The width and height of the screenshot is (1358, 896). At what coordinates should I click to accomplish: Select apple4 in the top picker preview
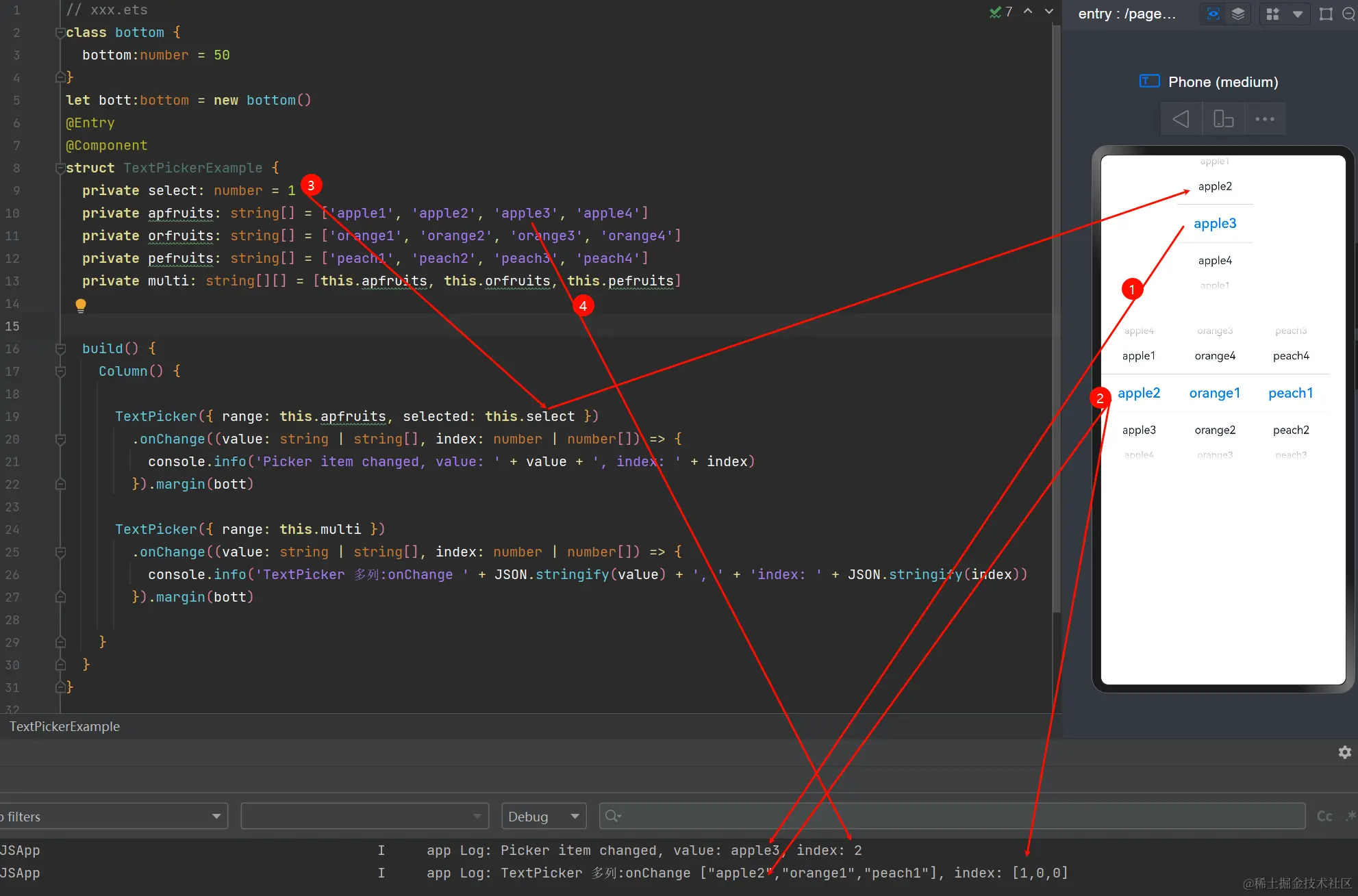[x=1215, y=260]
